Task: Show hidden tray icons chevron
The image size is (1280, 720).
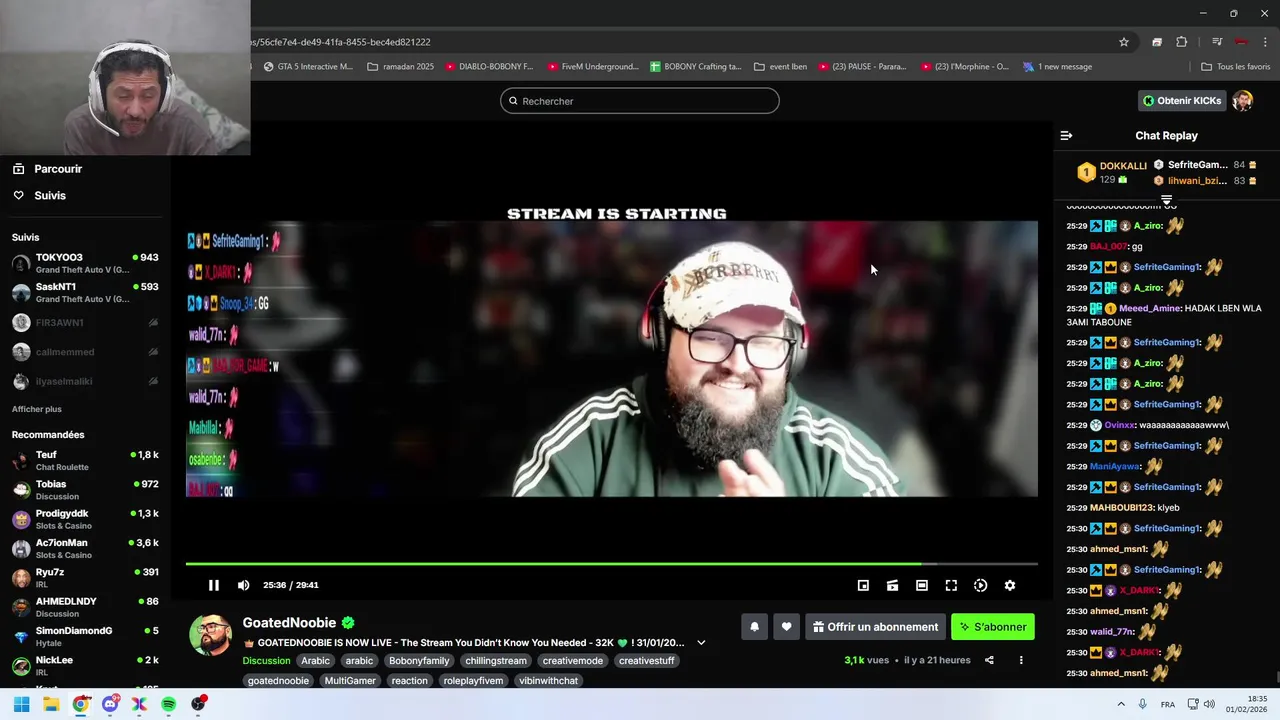Action: coord(1120,705)
